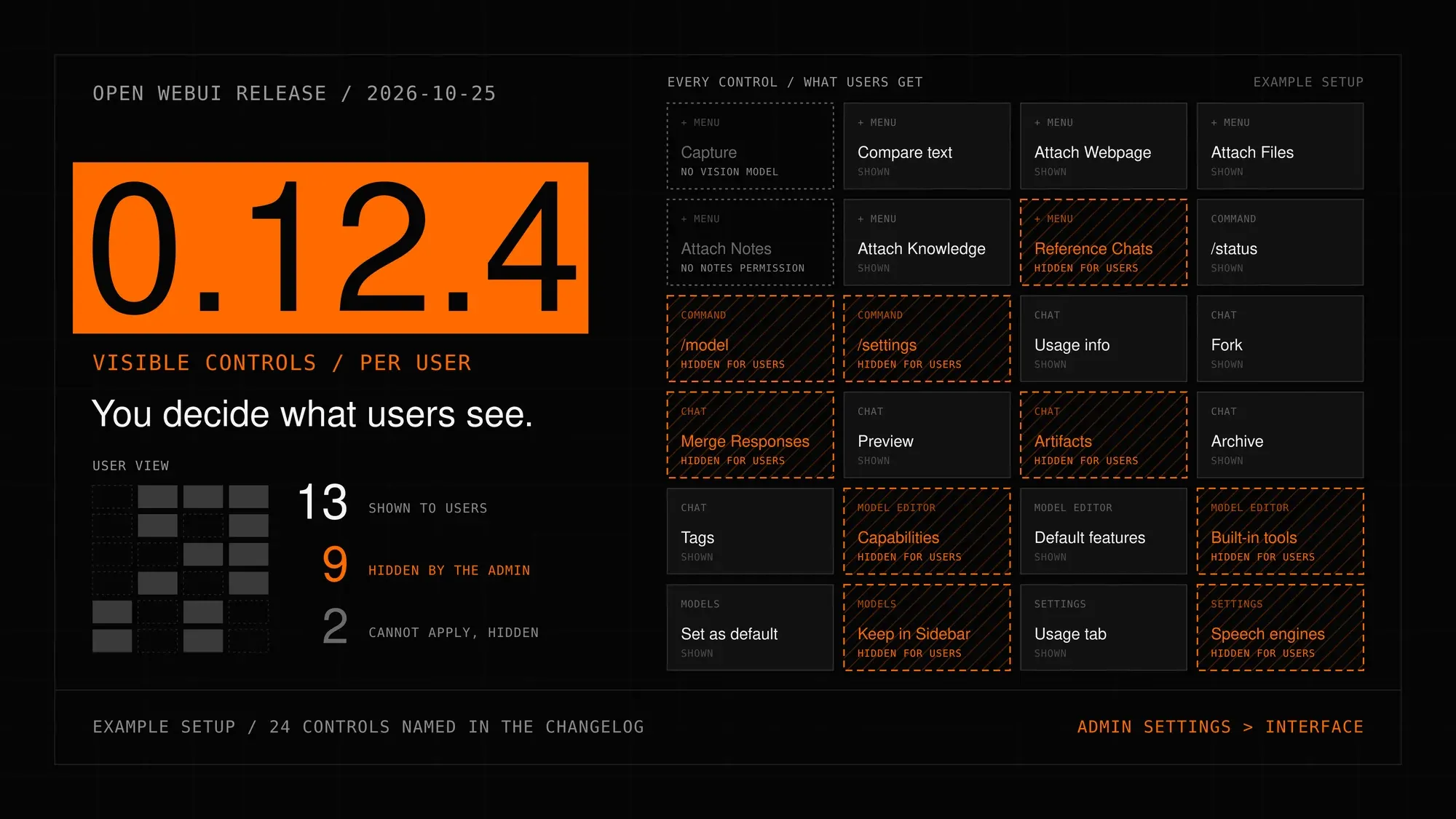Click the Speech engines card
The image size is (1456, 819).
tap(1280, 628)
